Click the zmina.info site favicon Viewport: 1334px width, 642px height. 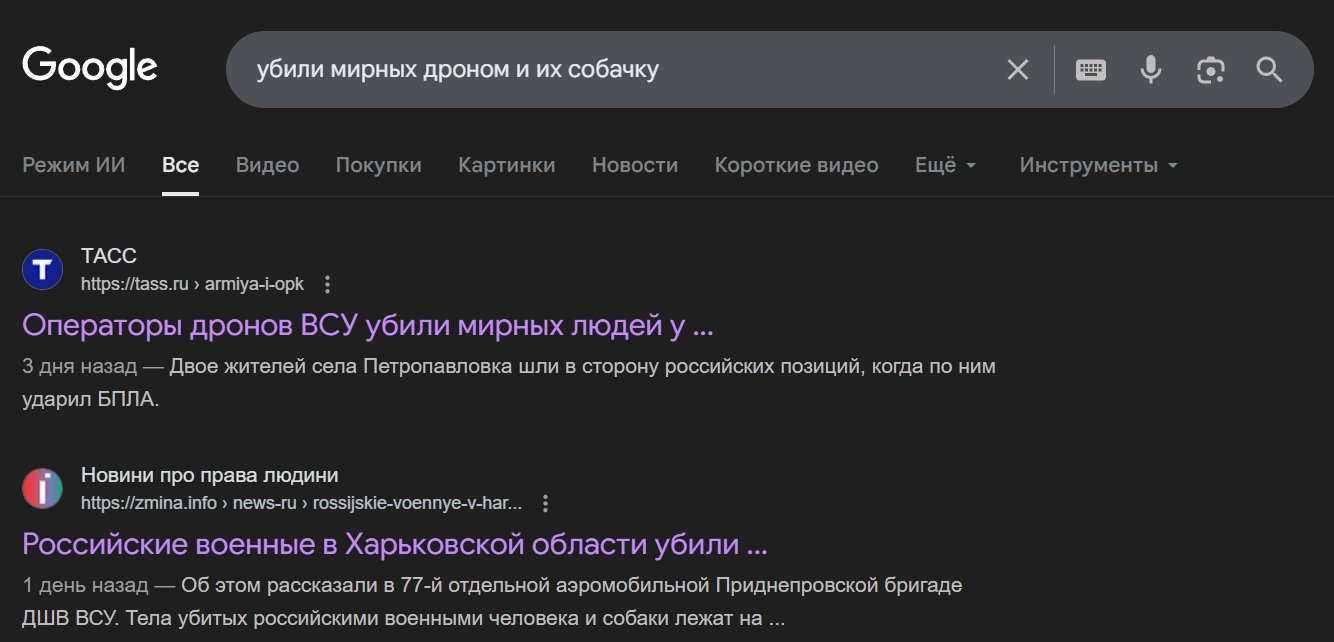42,488
